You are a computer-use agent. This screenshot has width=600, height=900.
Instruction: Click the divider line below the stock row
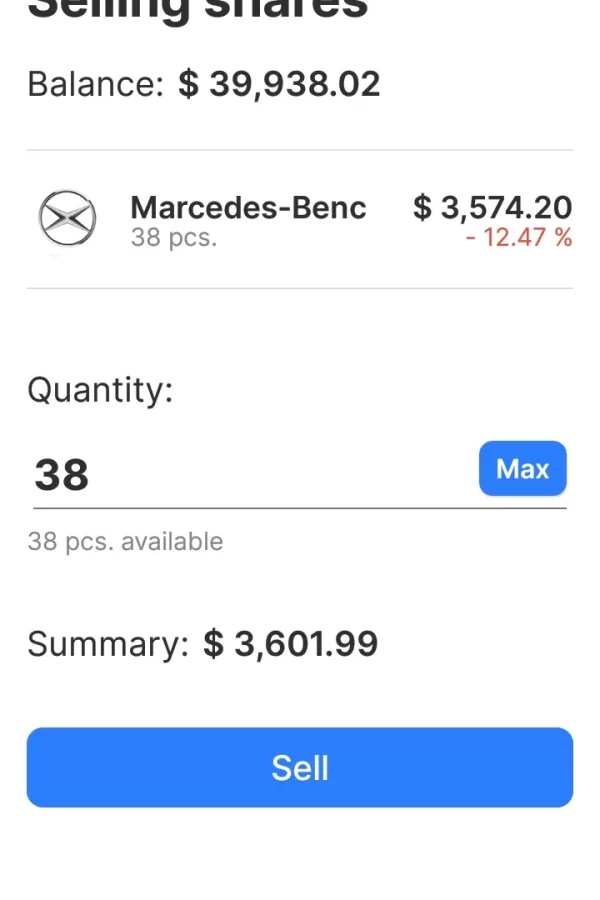300,289
